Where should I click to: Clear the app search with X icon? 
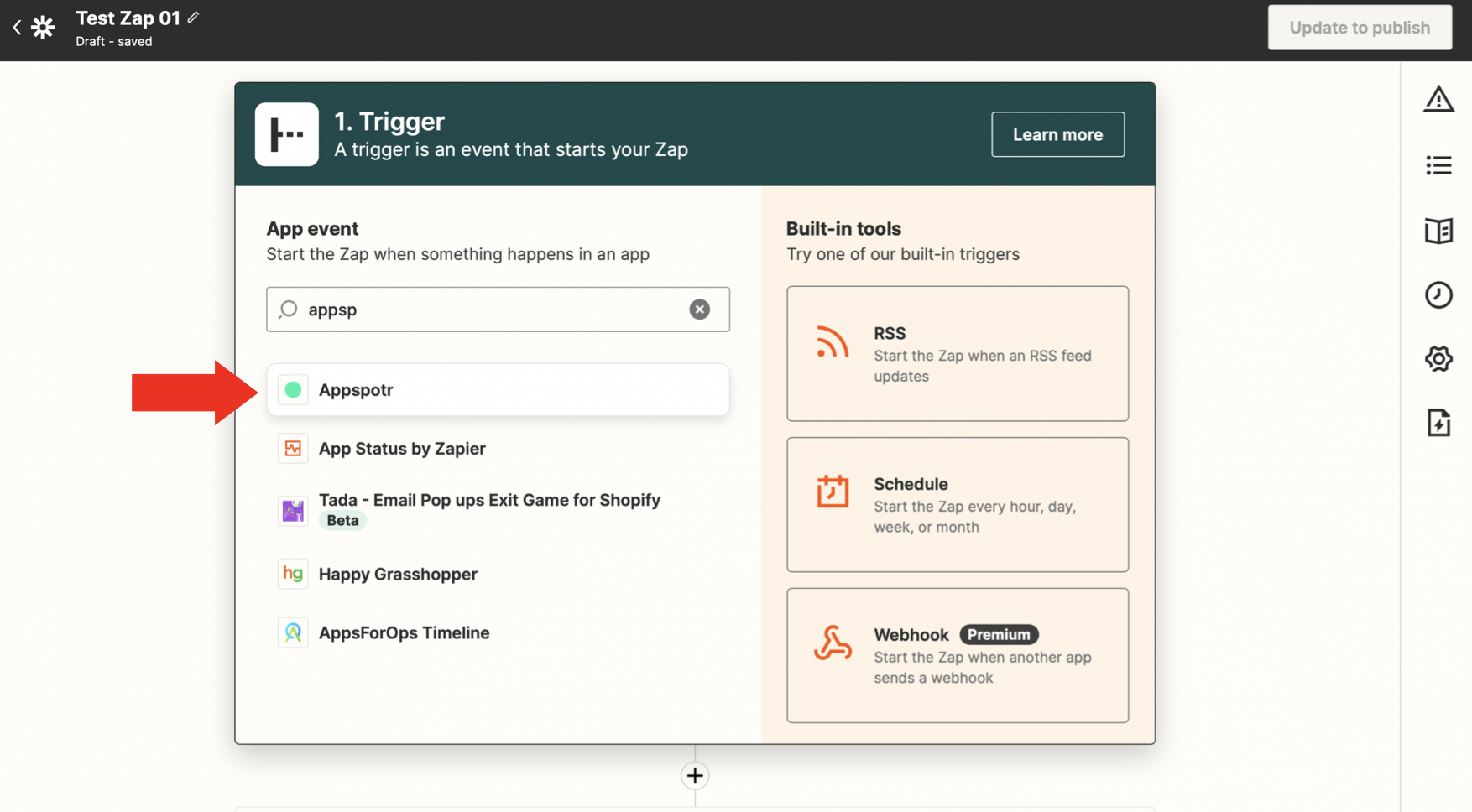(x=699, y=310)
